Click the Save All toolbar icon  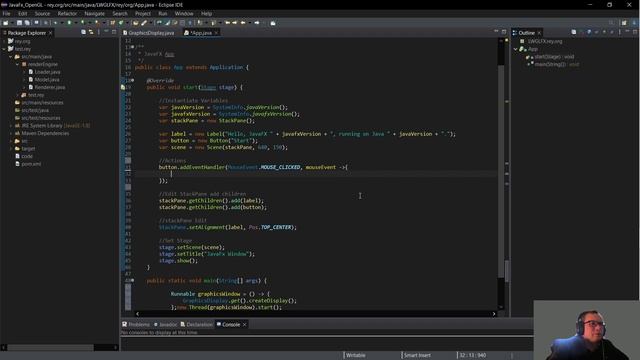(x=27, y=23)
